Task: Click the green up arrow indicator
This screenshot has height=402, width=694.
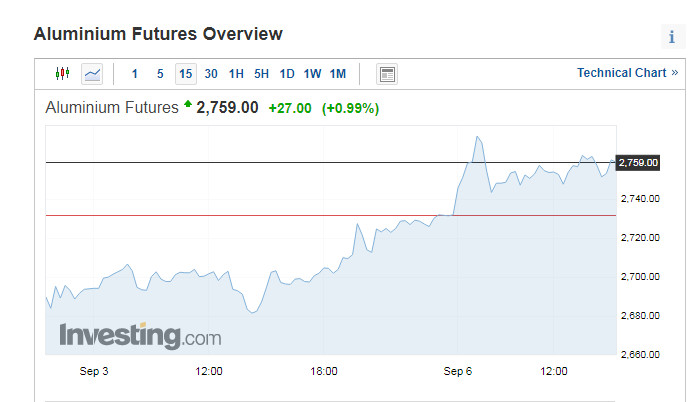Action: click(x=187, y=105)
